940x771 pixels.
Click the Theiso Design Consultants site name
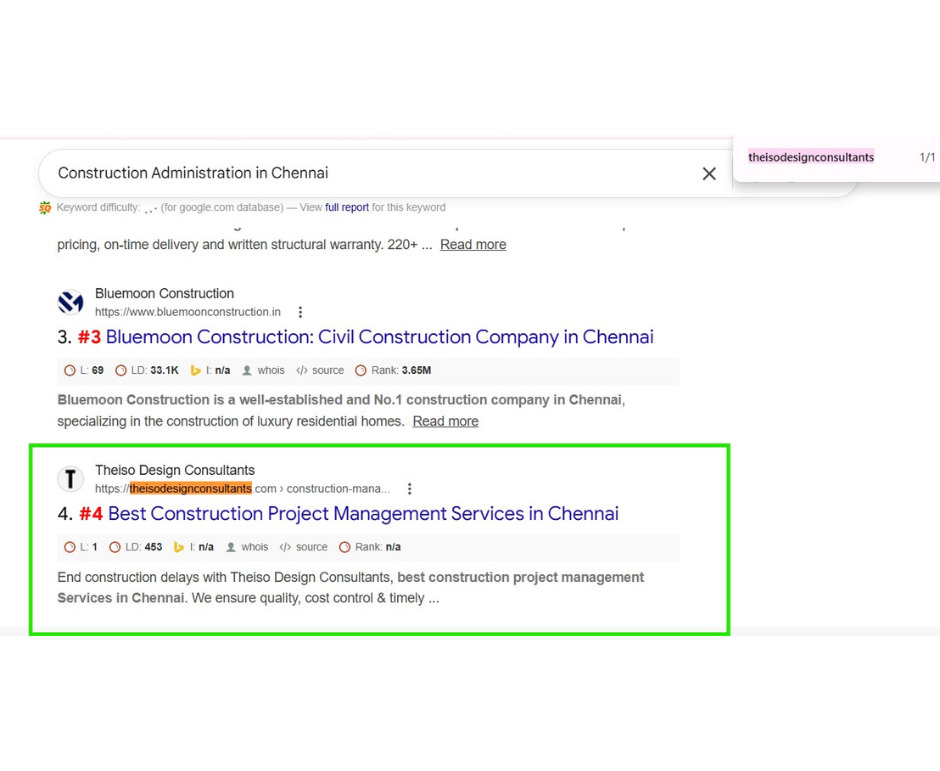tap(175, 470)
